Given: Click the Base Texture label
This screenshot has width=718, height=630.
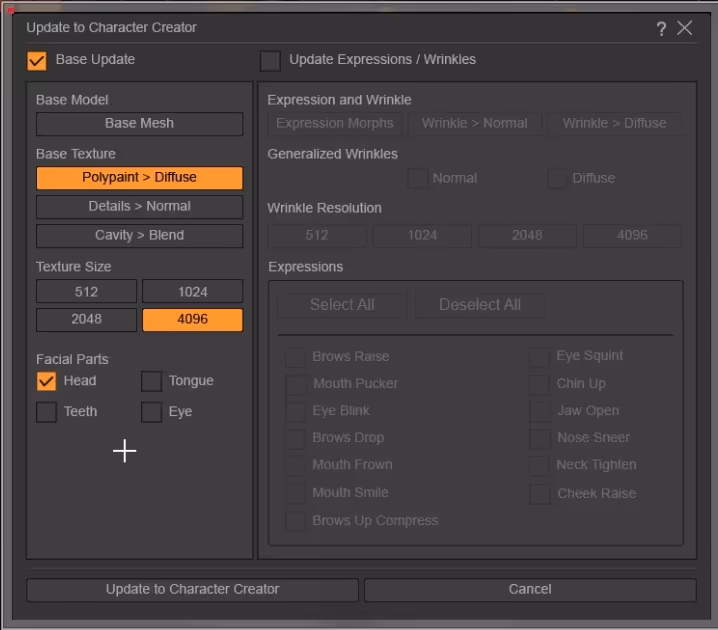Looking at the screenshot, I should click(76, 154).
